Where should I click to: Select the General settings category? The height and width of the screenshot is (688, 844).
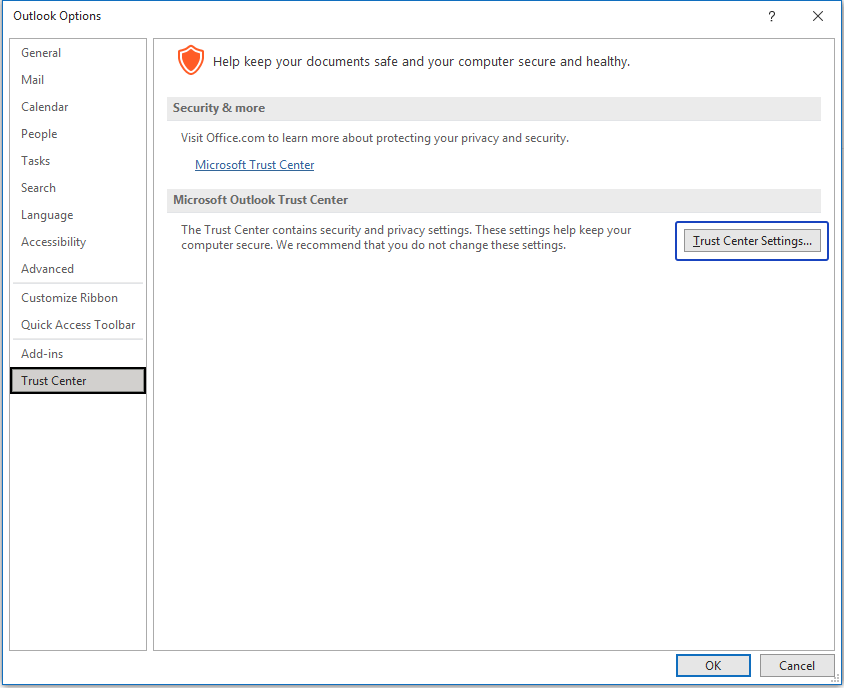tap(41, 52)
